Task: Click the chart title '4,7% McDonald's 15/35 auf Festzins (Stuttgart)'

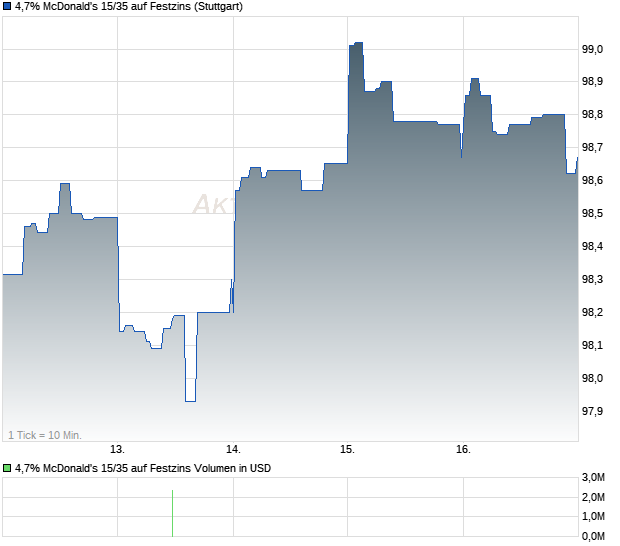Action: pyautogui.click(x=129, y=6)
